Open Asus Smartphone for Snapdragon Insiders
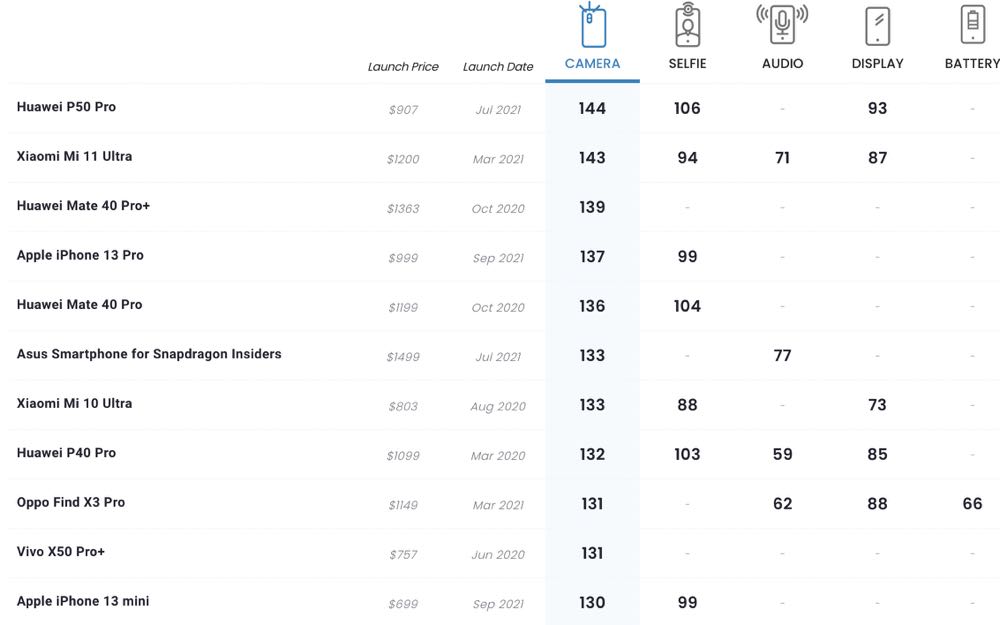The width and height of the screenshot is (1000, 625). tap(149, 354)
